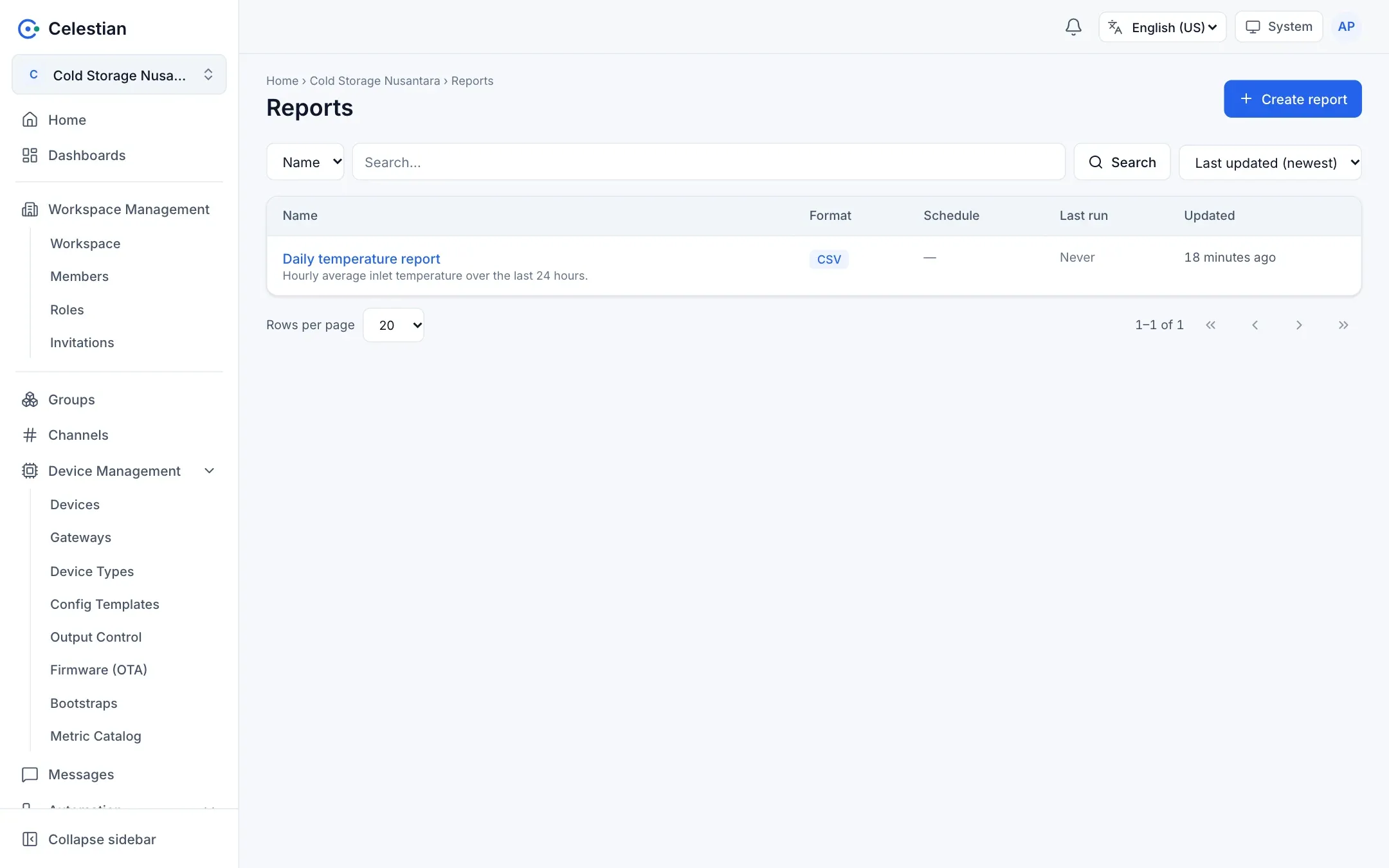Open the AP user avatar menu

(x=1346, y=27)
